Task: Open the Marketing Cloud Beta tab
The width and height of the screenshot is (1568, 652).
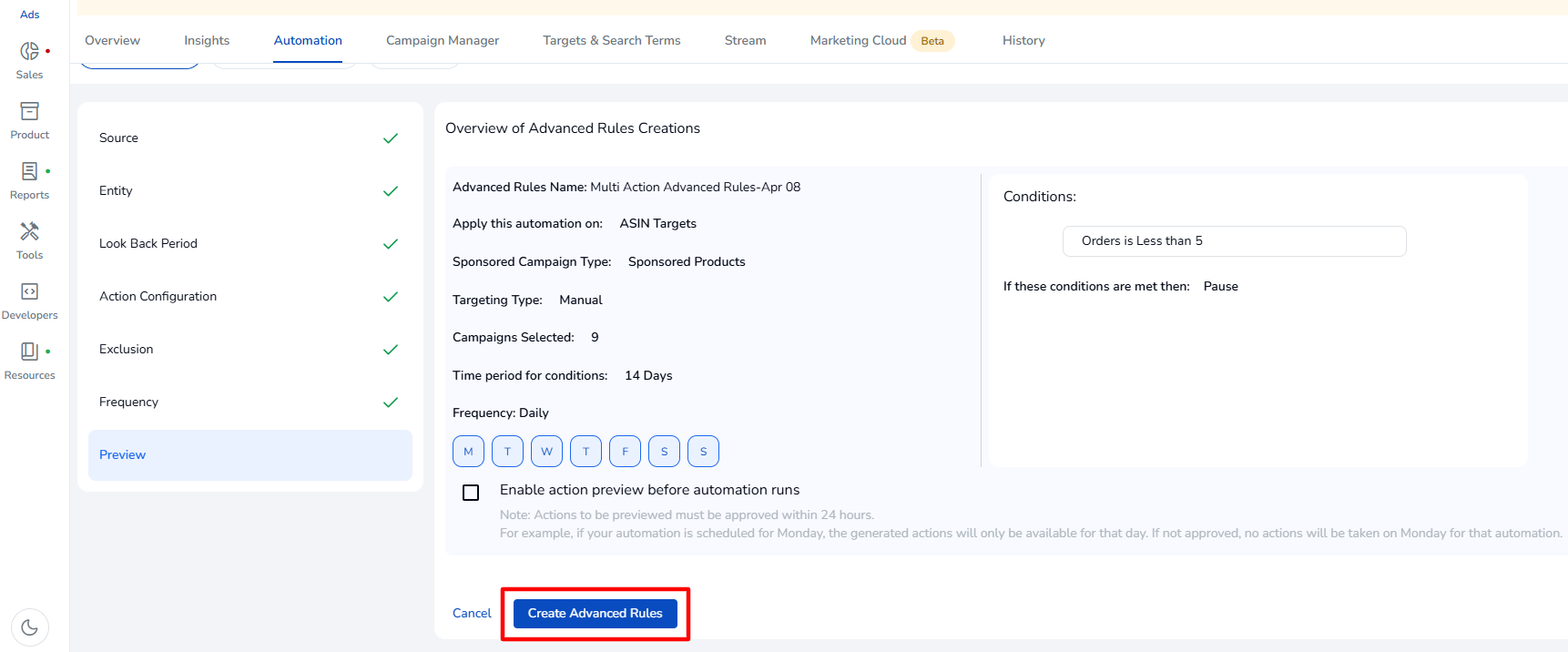Action: [x=881, y=41]
